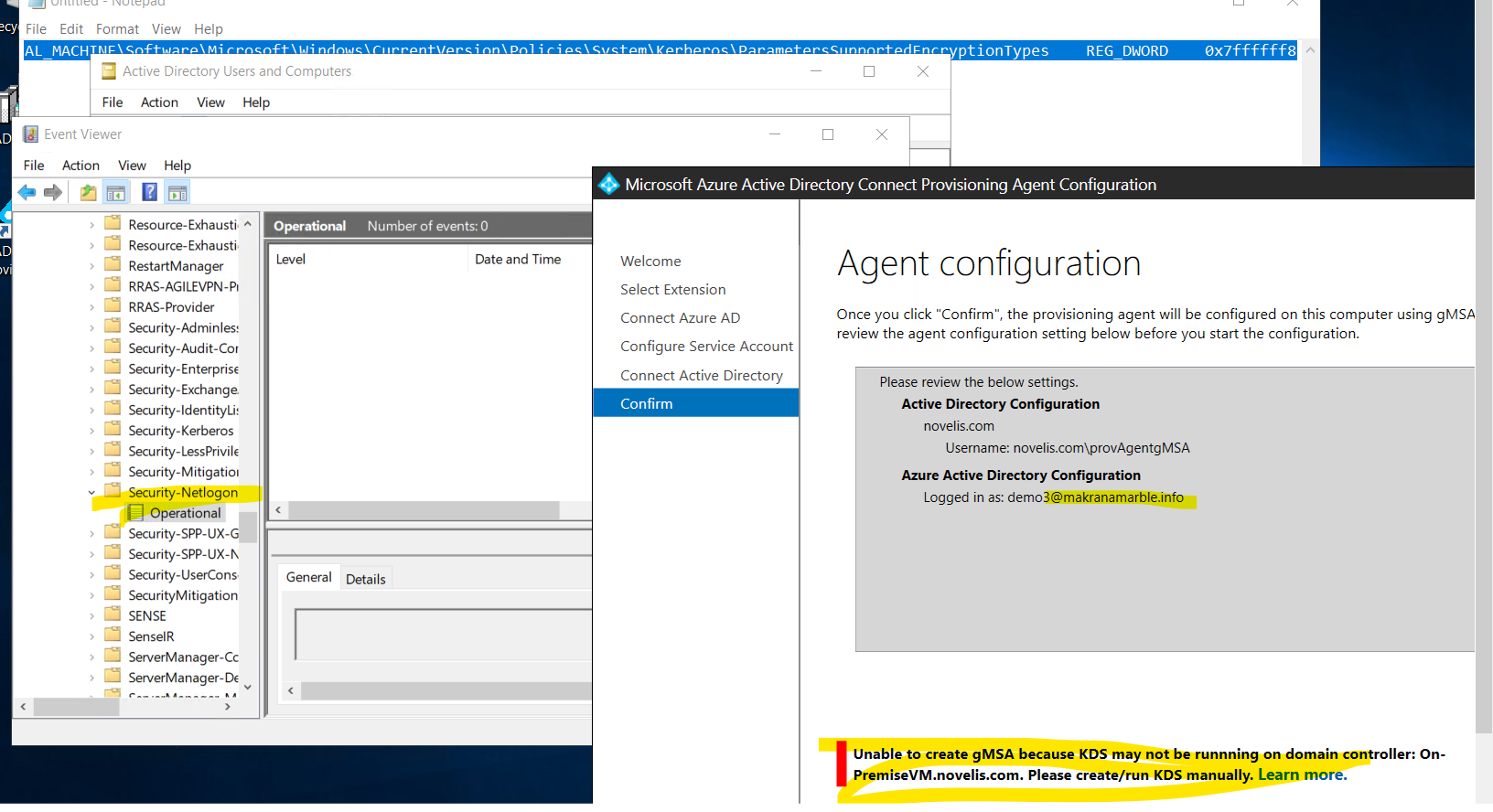
Task: Switch to the General tab in event pane
Action: (308, 577)
